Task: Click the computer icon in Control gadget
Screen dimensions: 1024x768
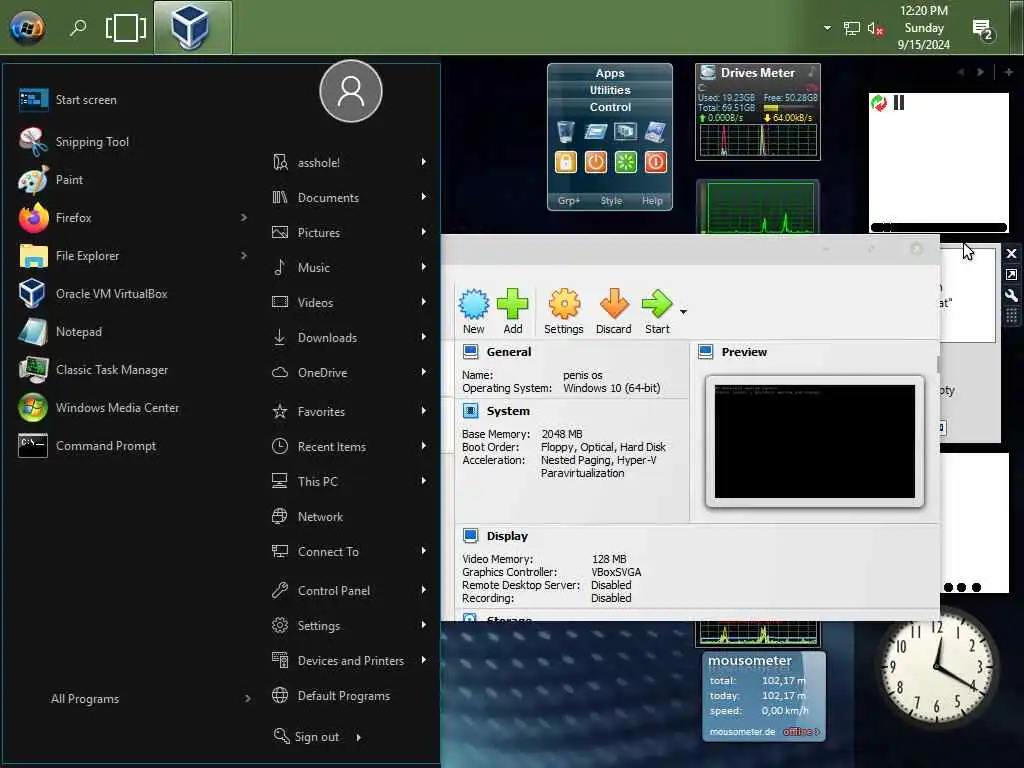Action: click(656, 132)
